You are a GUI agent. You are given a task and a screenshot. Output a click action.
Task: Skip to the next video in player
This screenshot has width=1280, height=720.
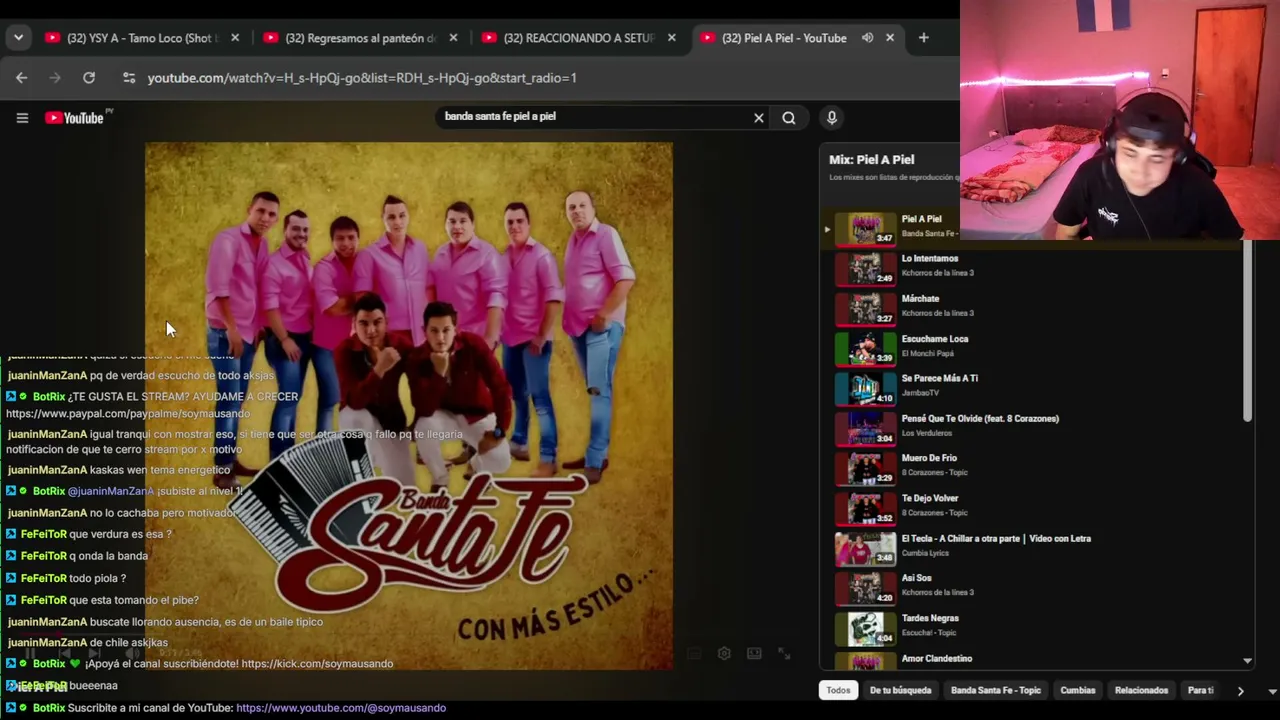95,654
